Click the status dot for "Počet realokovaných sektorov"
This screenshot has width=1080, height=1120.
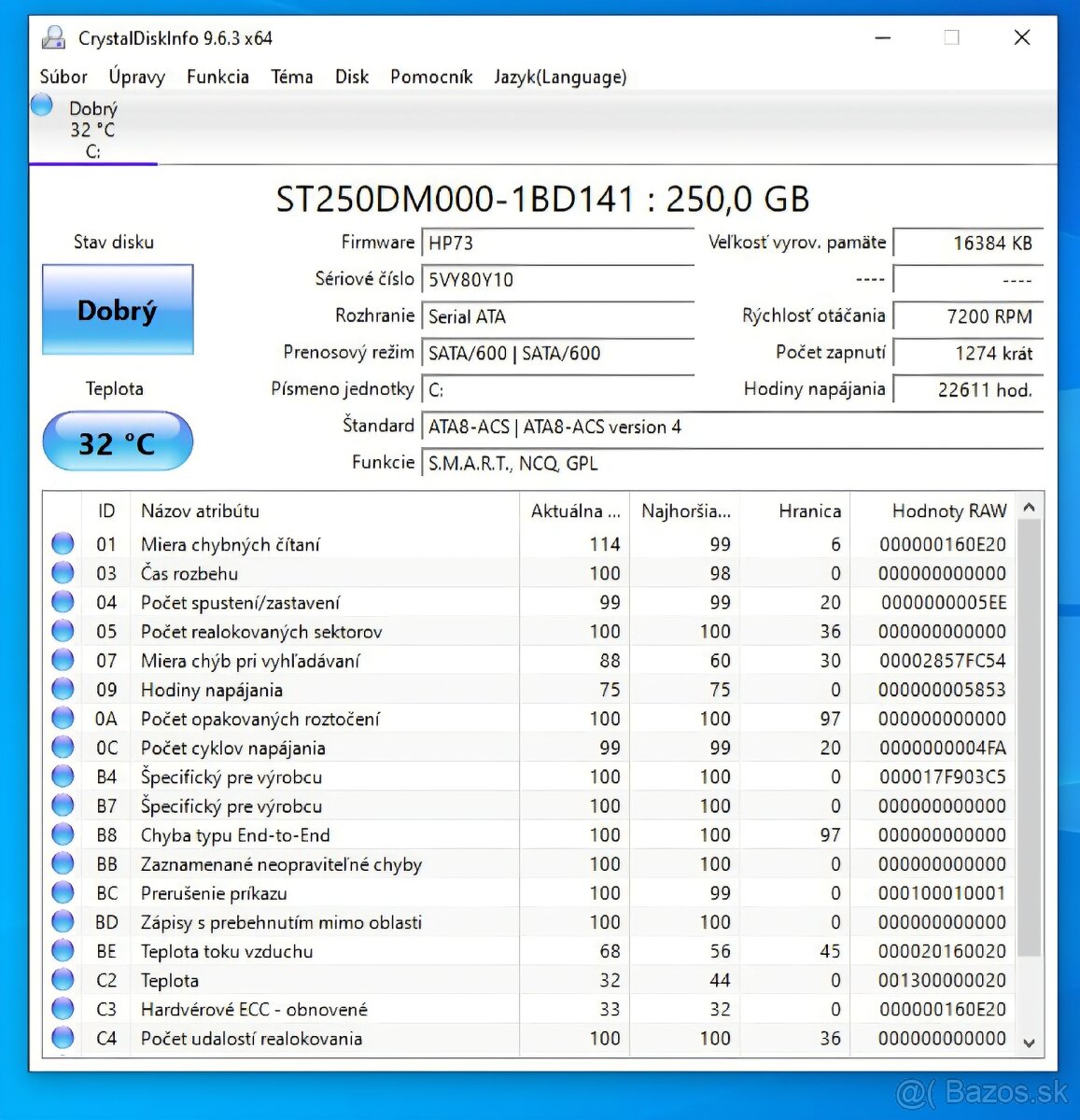62,630
